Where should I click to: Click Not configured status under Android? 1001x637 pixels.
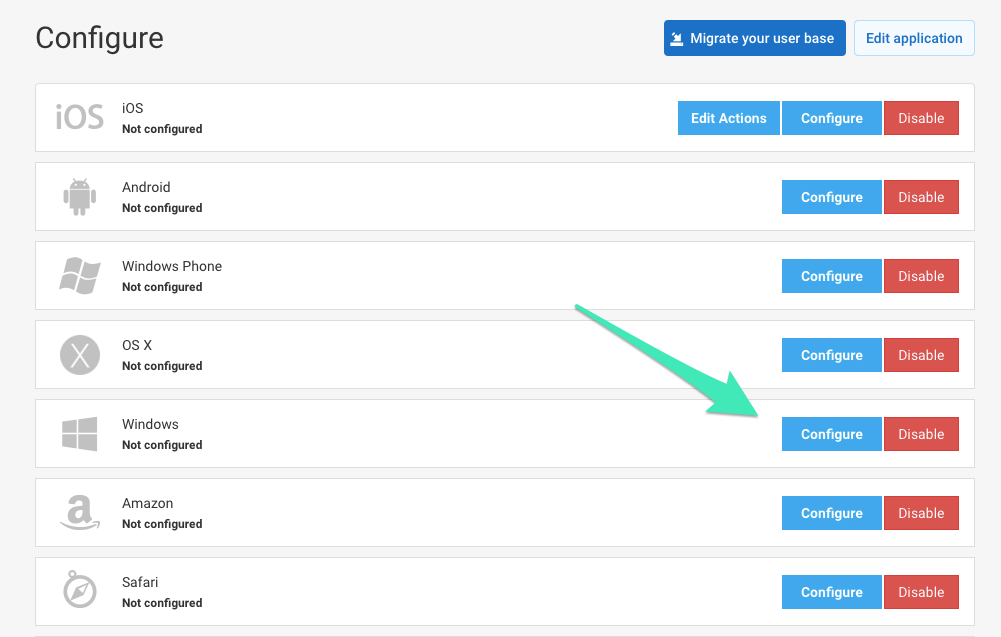[x=162, y=208]
